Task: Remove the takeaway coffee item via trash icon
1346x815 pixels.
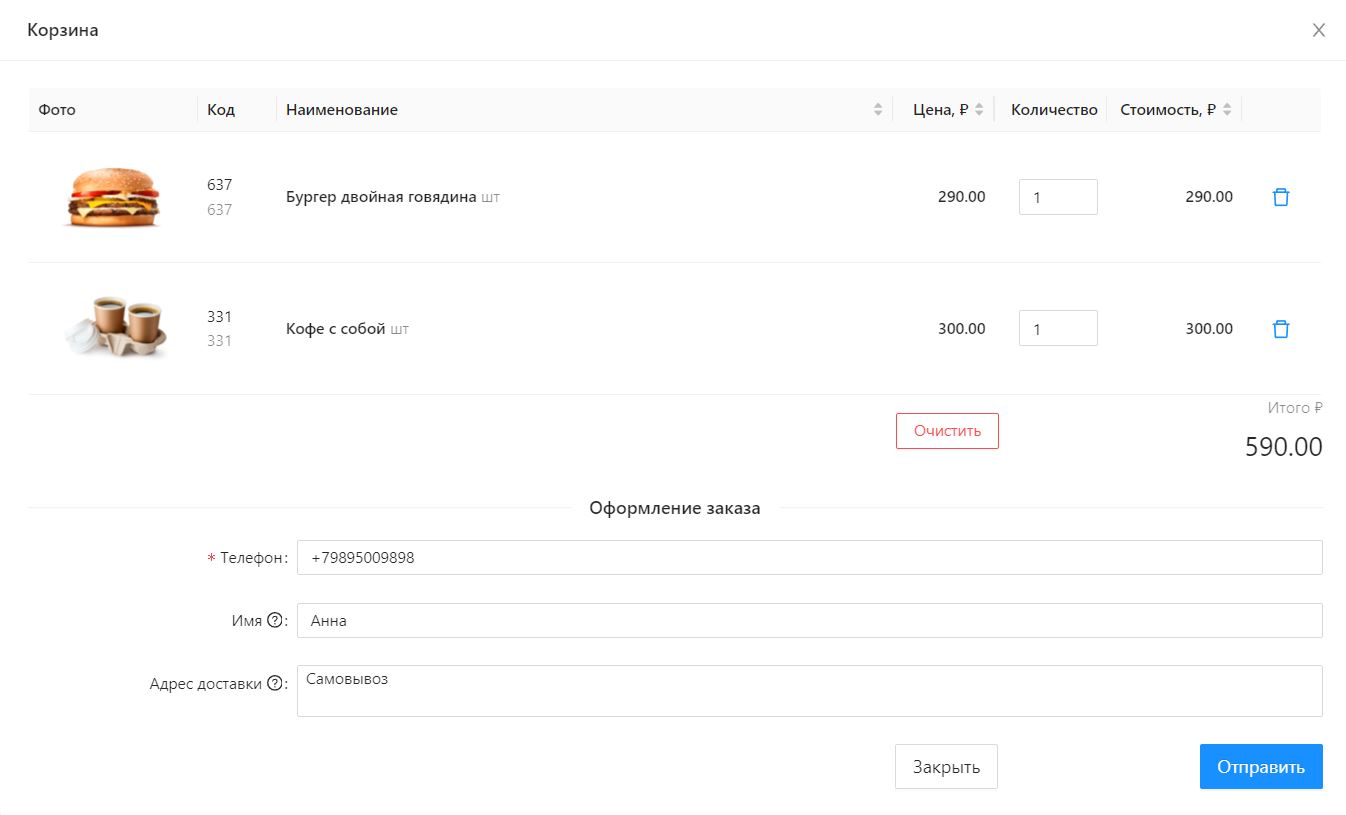Action: click(1280, 329)
